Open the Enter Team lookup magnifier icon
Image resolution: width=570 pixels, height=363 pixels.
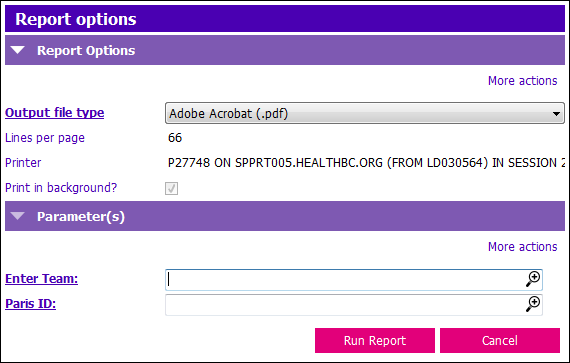(x=533, y=279)
